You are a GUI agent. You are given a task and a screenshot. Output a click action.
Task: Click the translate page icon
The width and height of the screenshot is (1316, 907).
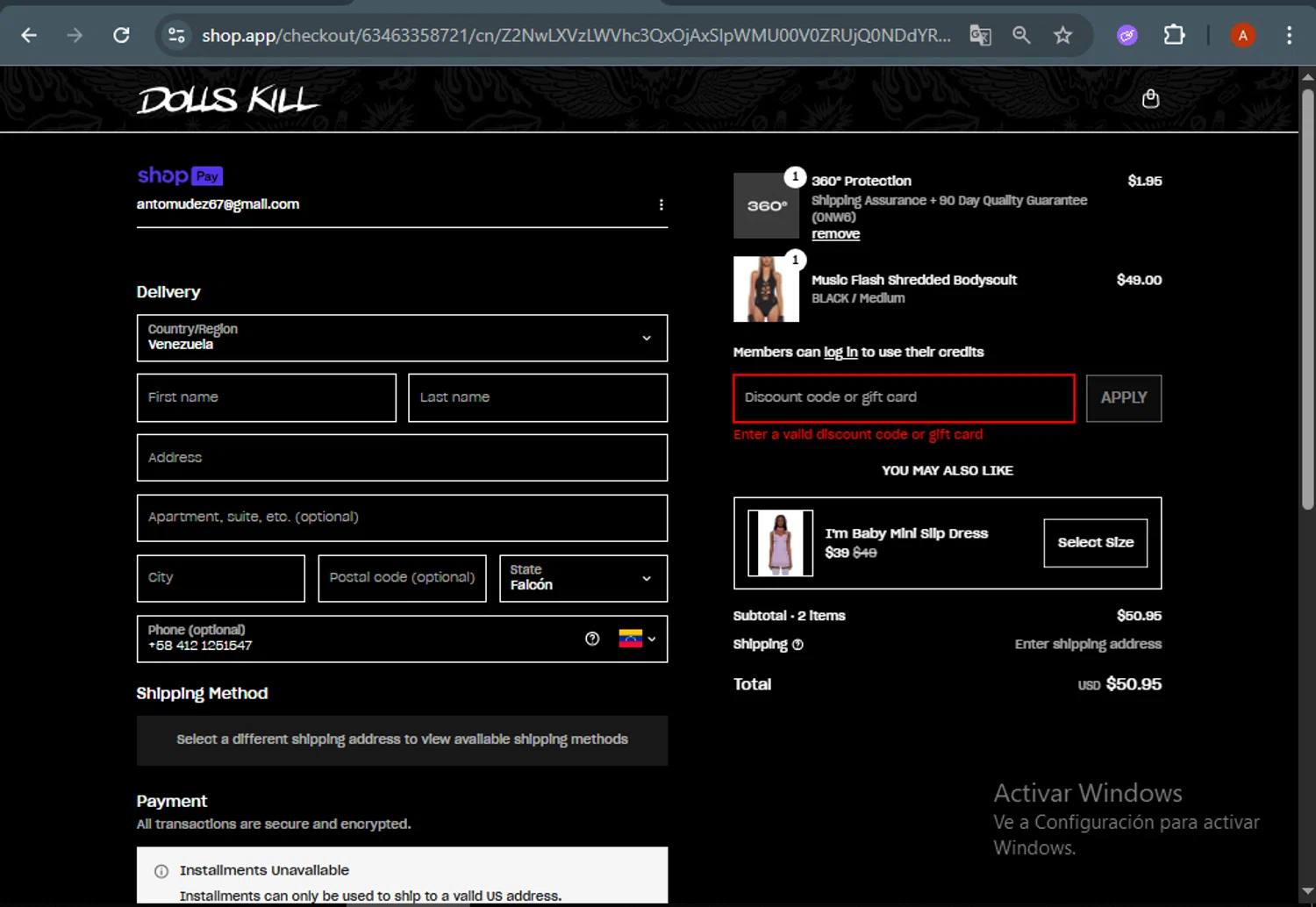(980, 35)
